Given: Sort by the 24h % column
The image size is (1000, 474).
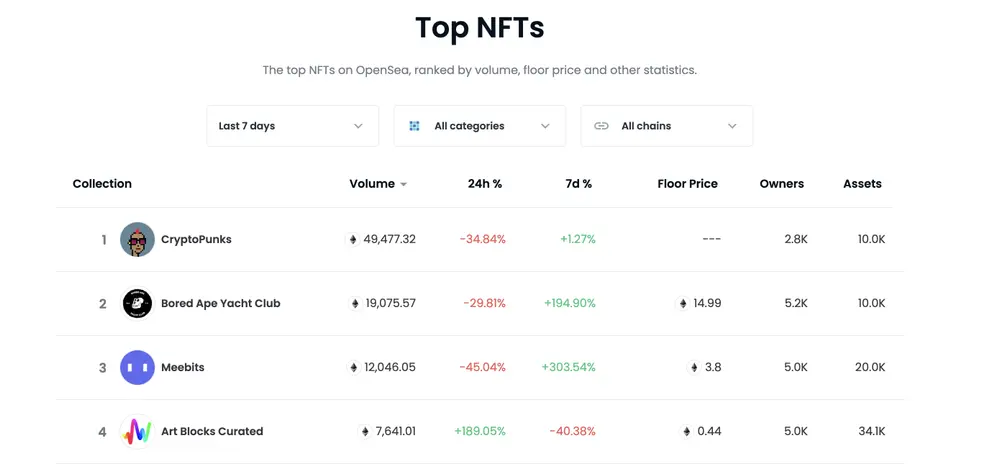Looking at the screenshot, I should (485, 184).
